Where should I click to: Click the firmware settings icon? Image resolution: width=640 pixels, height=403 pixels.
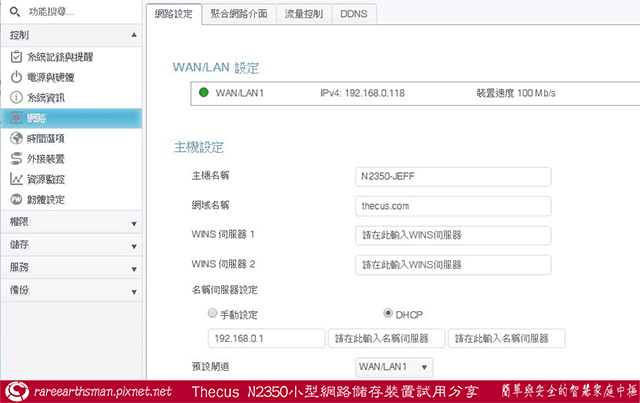[16, 200]
